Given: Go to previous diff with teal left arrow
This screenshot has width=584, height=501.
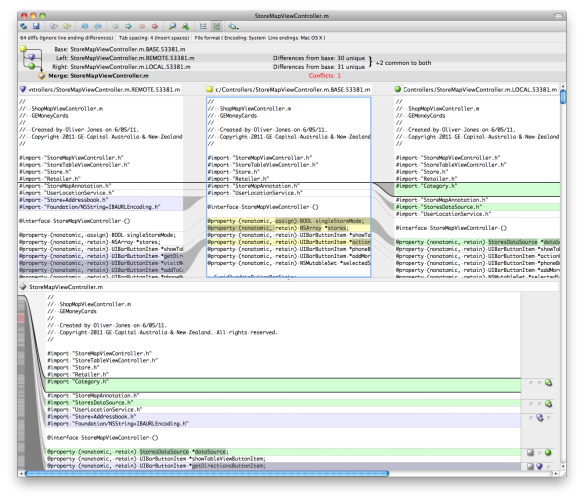Looking at the screenshot, I should click(x=116, y=26).
